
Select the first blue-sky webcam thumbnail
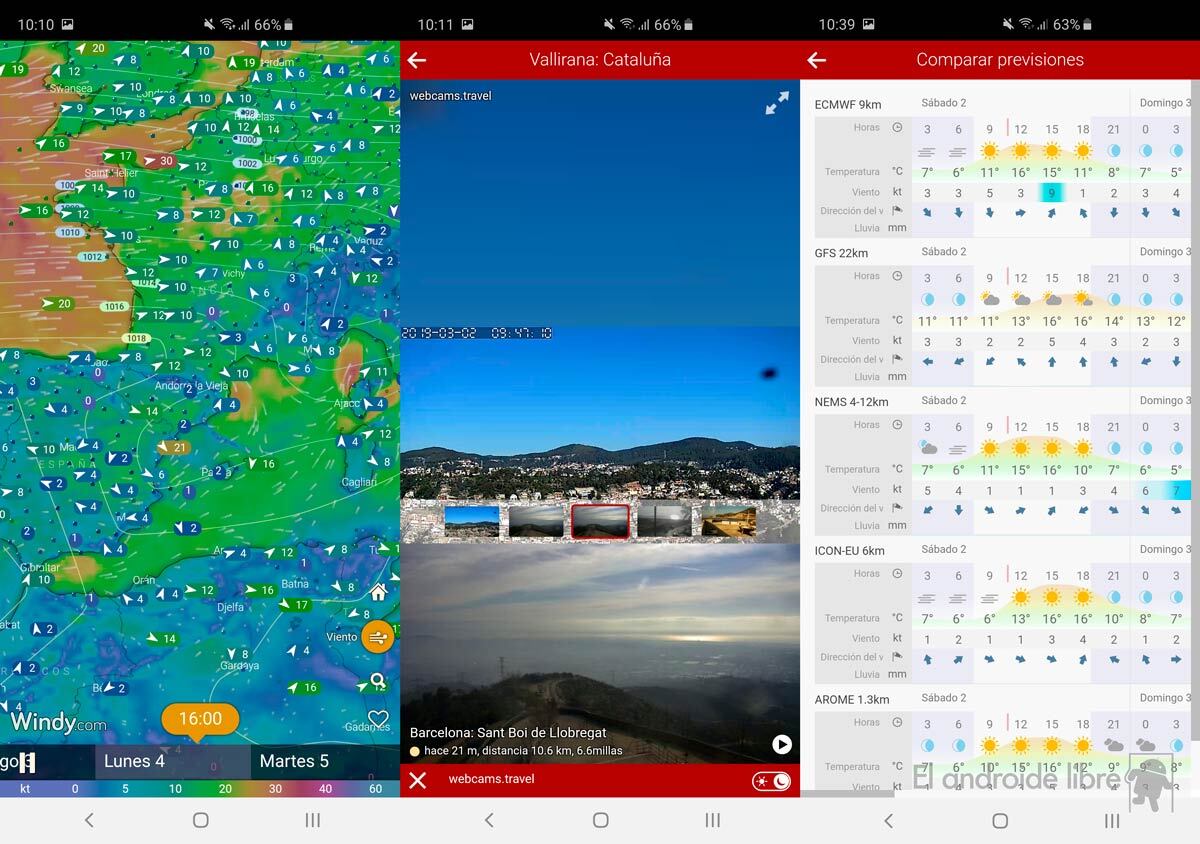click(x=471, y=521)
